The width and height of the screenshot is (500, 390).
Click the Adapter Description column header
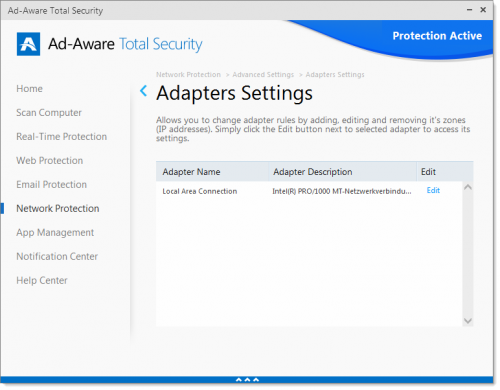(342, 172)
